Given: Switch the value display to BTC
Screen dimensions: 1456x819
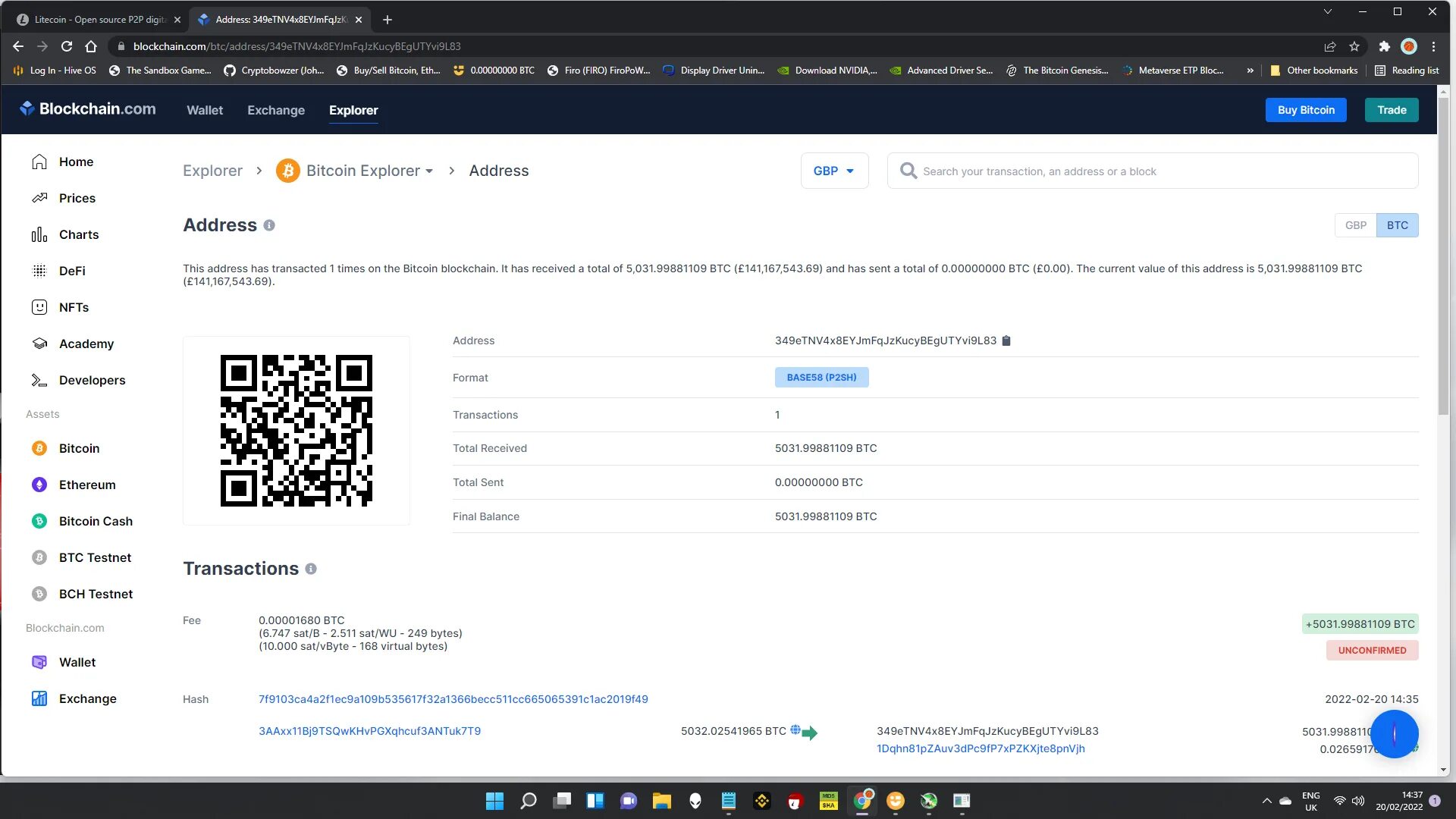Looking at the screenshot, I should 1397,226.
